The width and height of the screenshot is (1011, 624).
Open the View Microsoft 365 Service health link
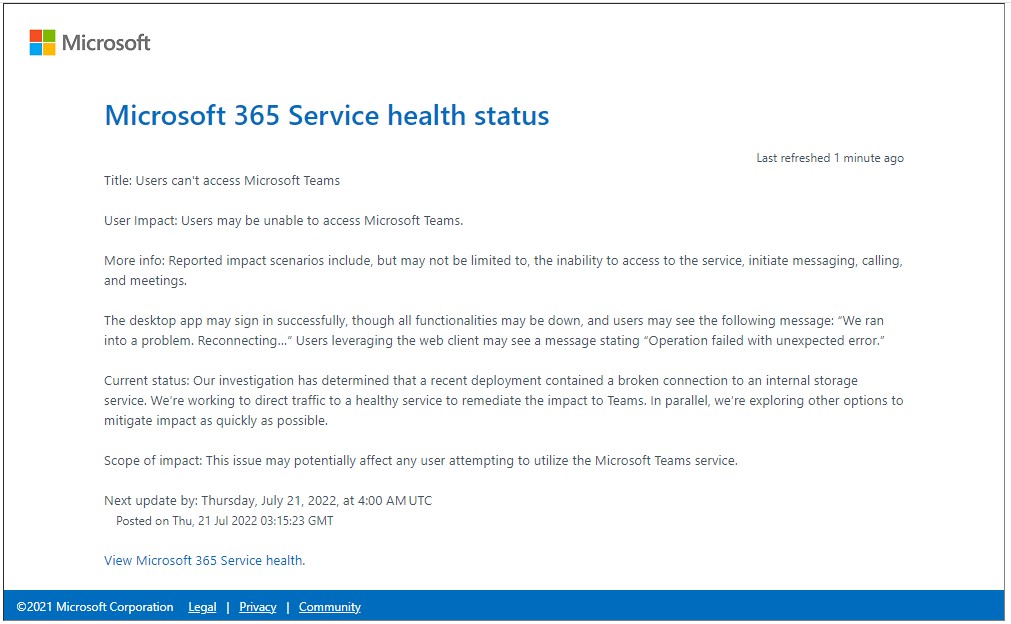(x=203, y=561)
